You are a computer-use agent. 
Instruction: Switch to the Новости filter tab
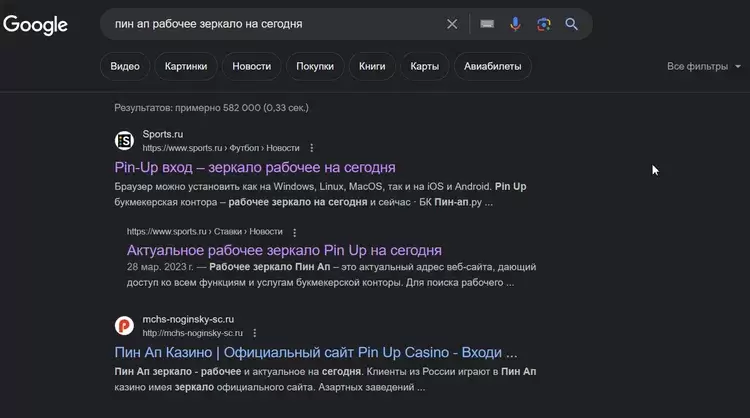click(x=252, y=66)
